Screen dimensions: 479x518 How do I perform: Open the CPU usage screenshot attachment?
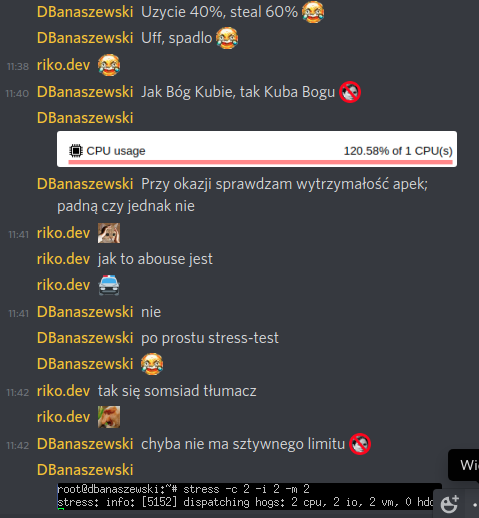(x=257, y=149)
